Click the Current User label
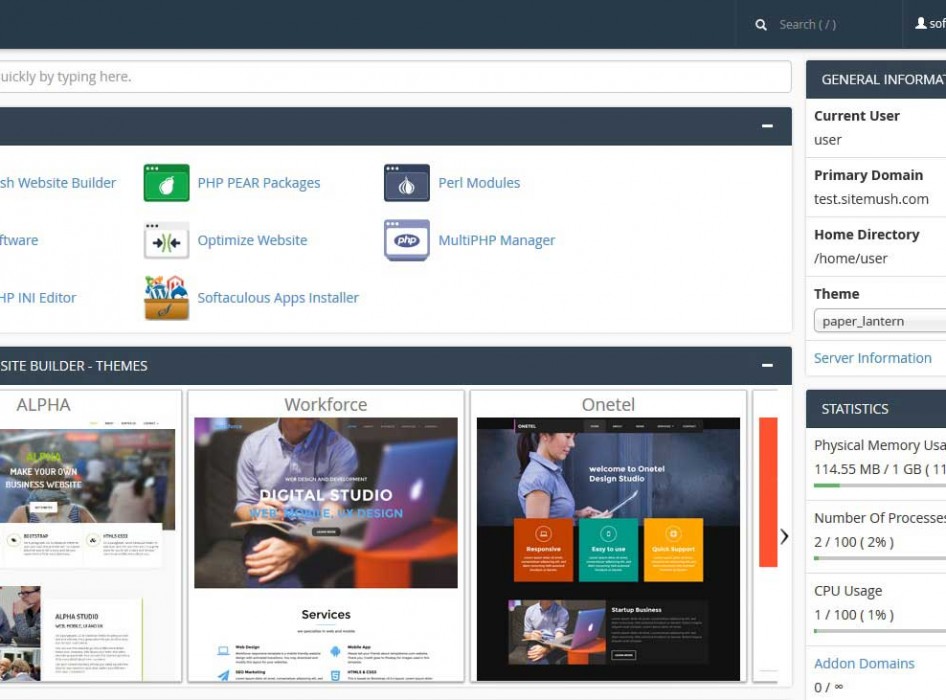The width and height of the screenshot is (946, 700). point(857,116)
